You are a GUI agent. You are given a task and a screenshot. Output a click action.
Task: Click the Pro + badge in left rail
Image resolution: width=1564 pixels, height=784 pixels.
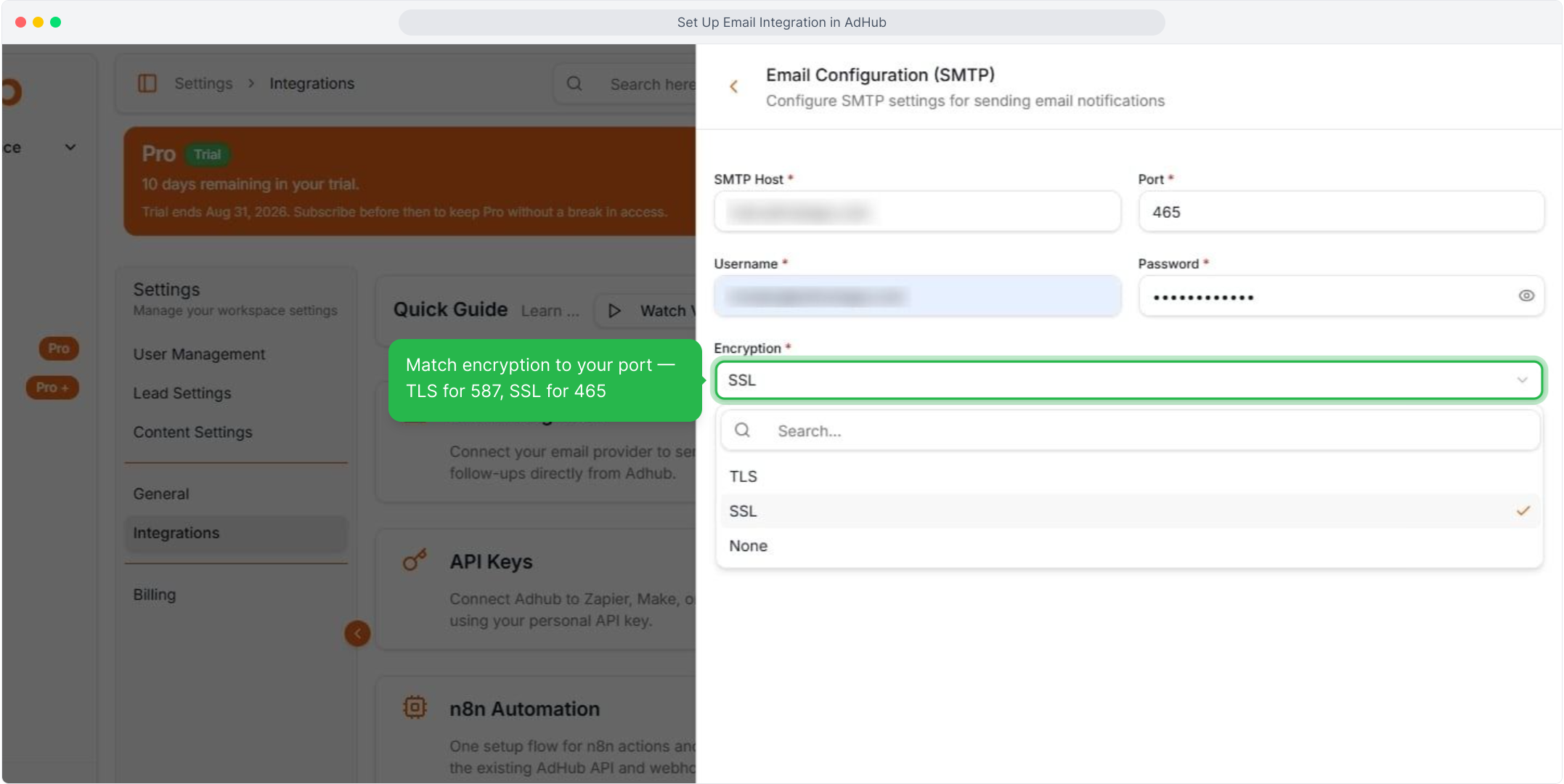pos(52,388)
